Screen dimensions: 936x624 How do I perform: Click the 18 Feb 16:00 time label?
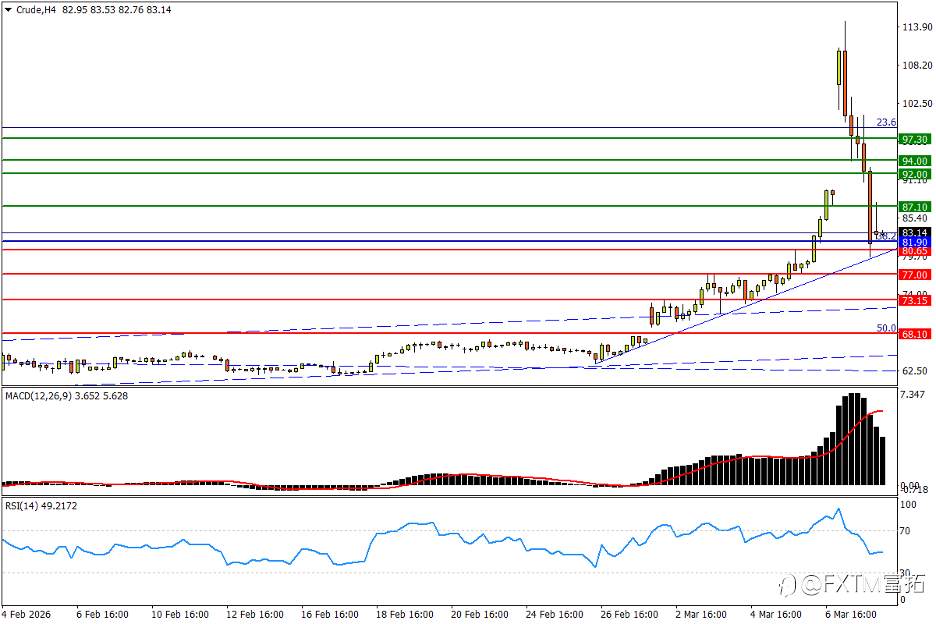pyautogui.click(x=405, y=614)
